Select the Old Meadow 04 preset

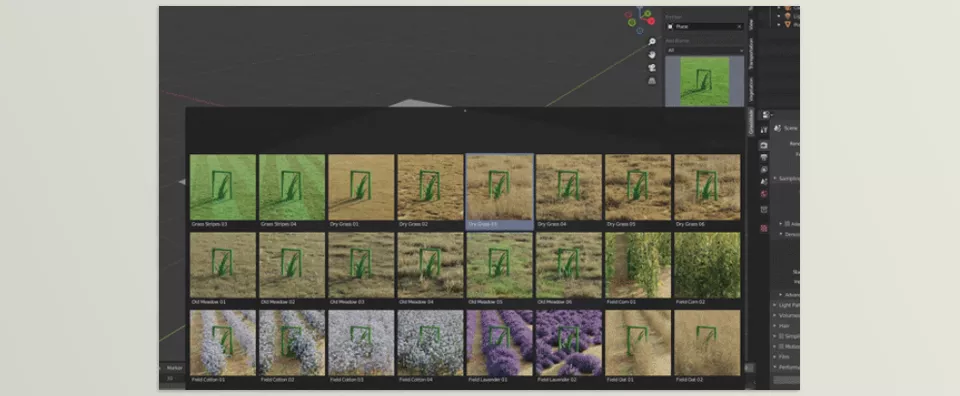click(430, 265)
